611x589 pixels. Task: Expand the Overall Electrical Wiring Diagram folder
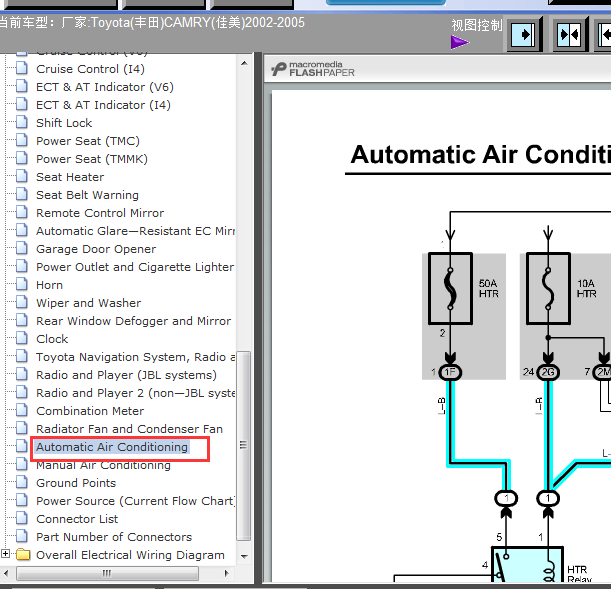coord(5,554)
